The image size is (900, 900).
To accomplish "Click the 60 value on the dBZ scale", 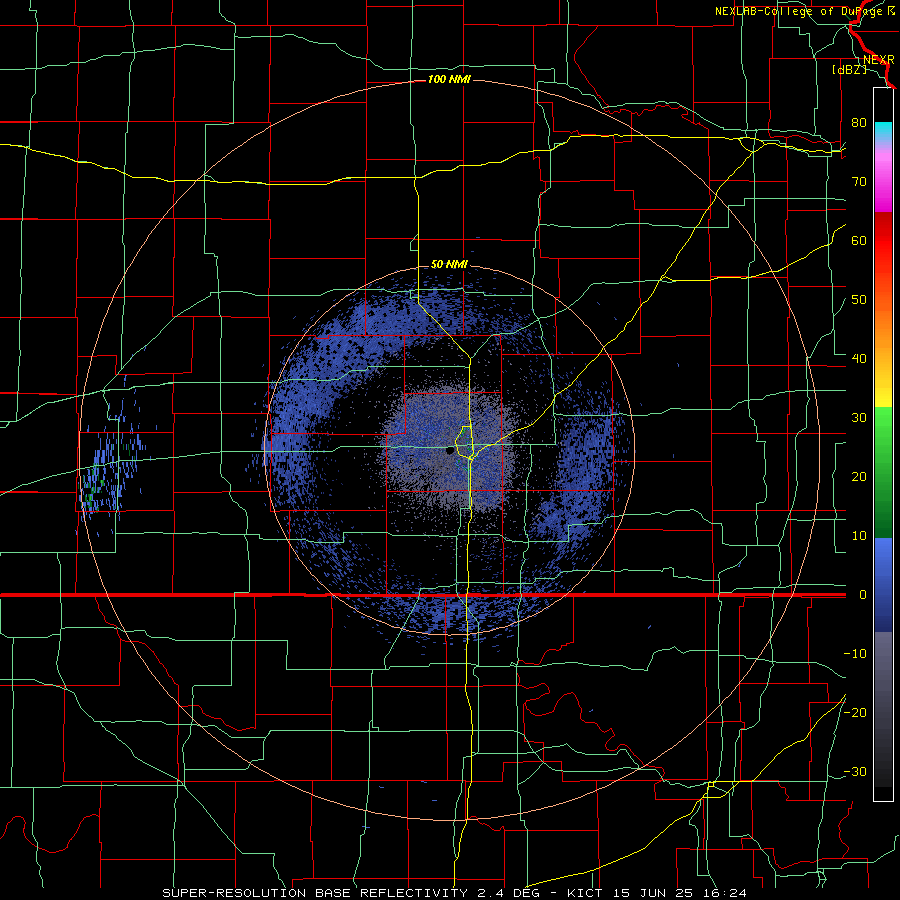I will pos(859,240).
